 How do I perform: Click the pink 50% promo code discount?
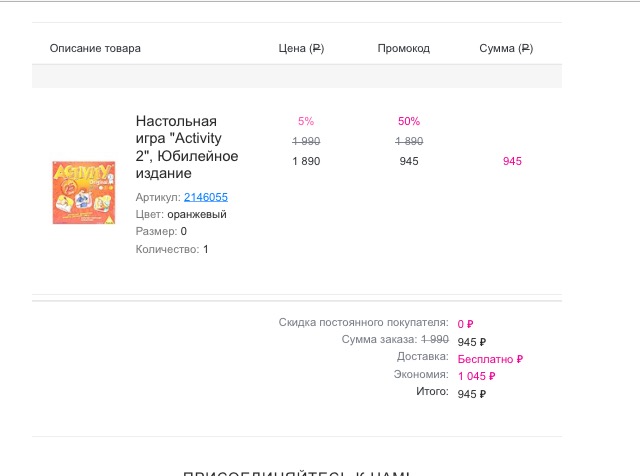[x=409, y=121]
